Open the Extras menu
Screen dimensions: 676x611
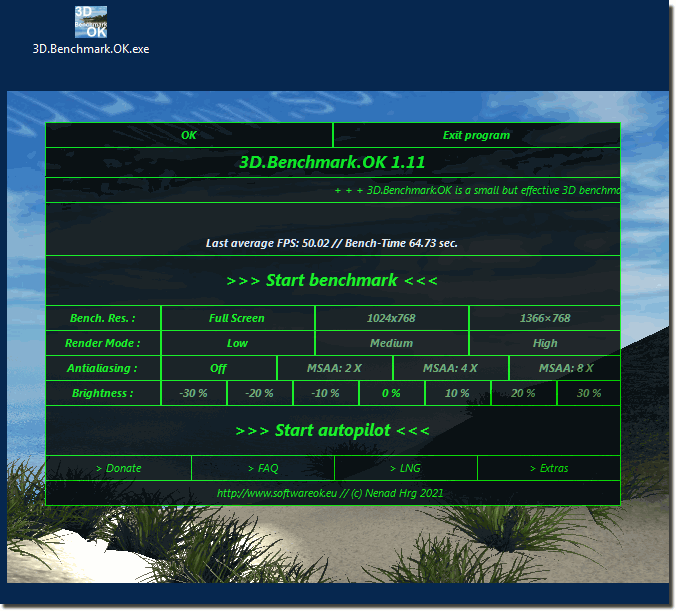click(x=549, y=468)
